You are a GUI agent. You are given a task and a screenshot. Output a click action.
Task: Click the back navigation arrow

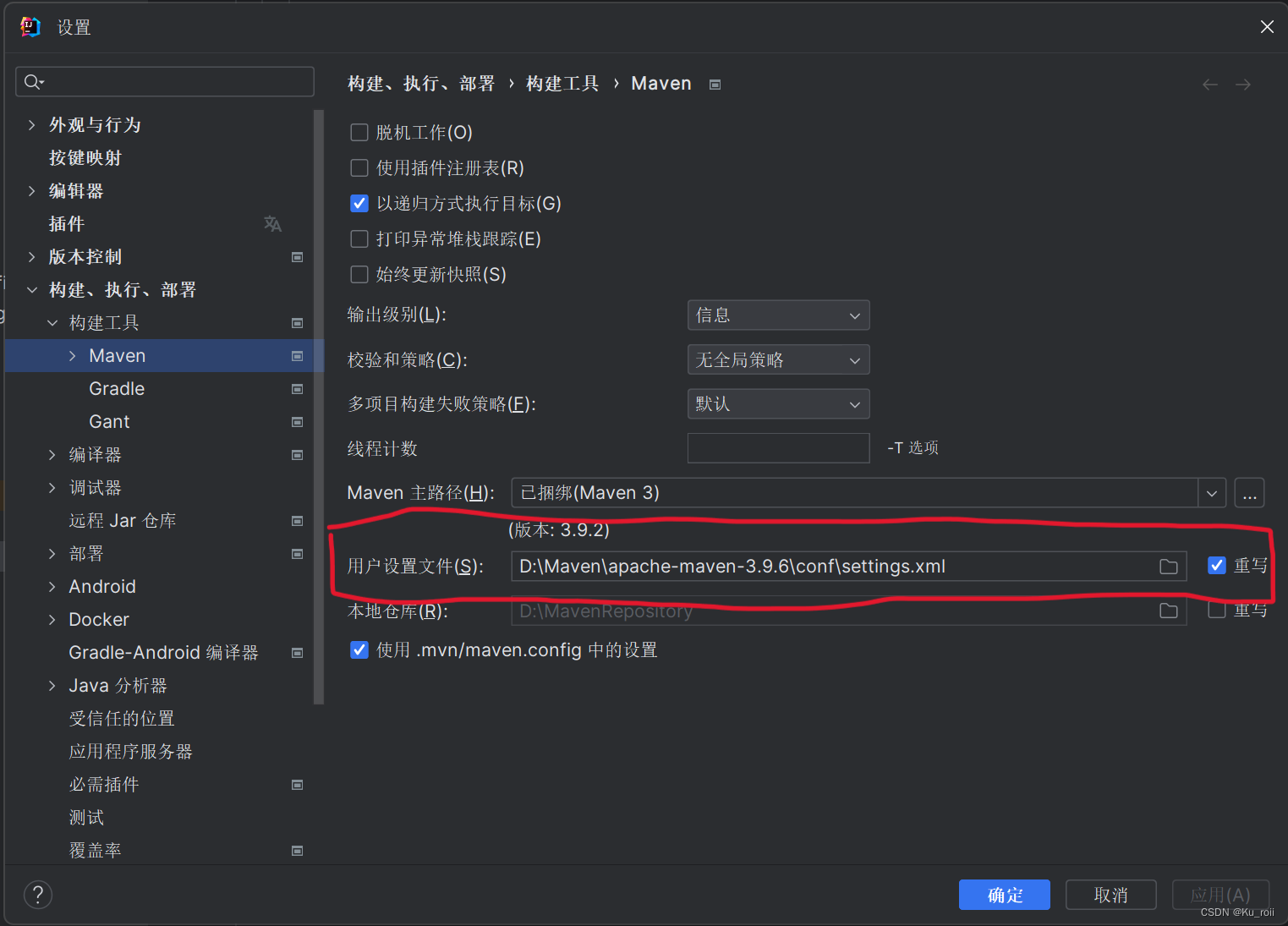point(1209,84)
